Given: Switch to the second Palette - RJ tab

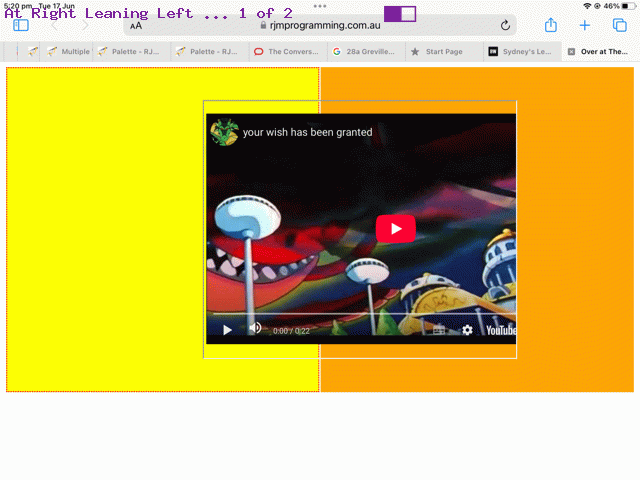Looking at the screenshot, I should click(208, 51).
